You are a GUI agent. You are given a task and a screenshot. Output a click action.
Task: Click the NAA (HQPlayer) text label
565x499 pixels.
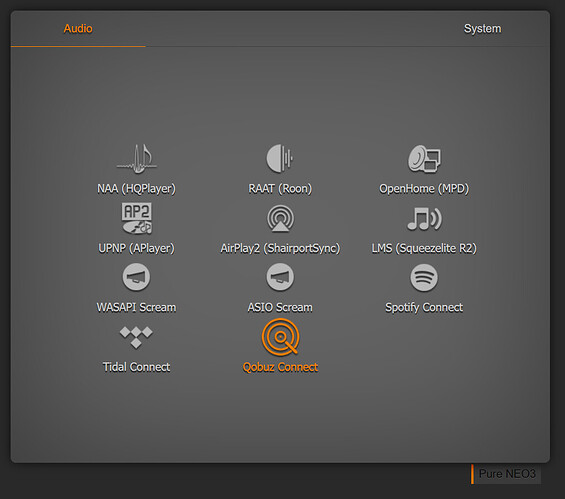click(136, 189)
